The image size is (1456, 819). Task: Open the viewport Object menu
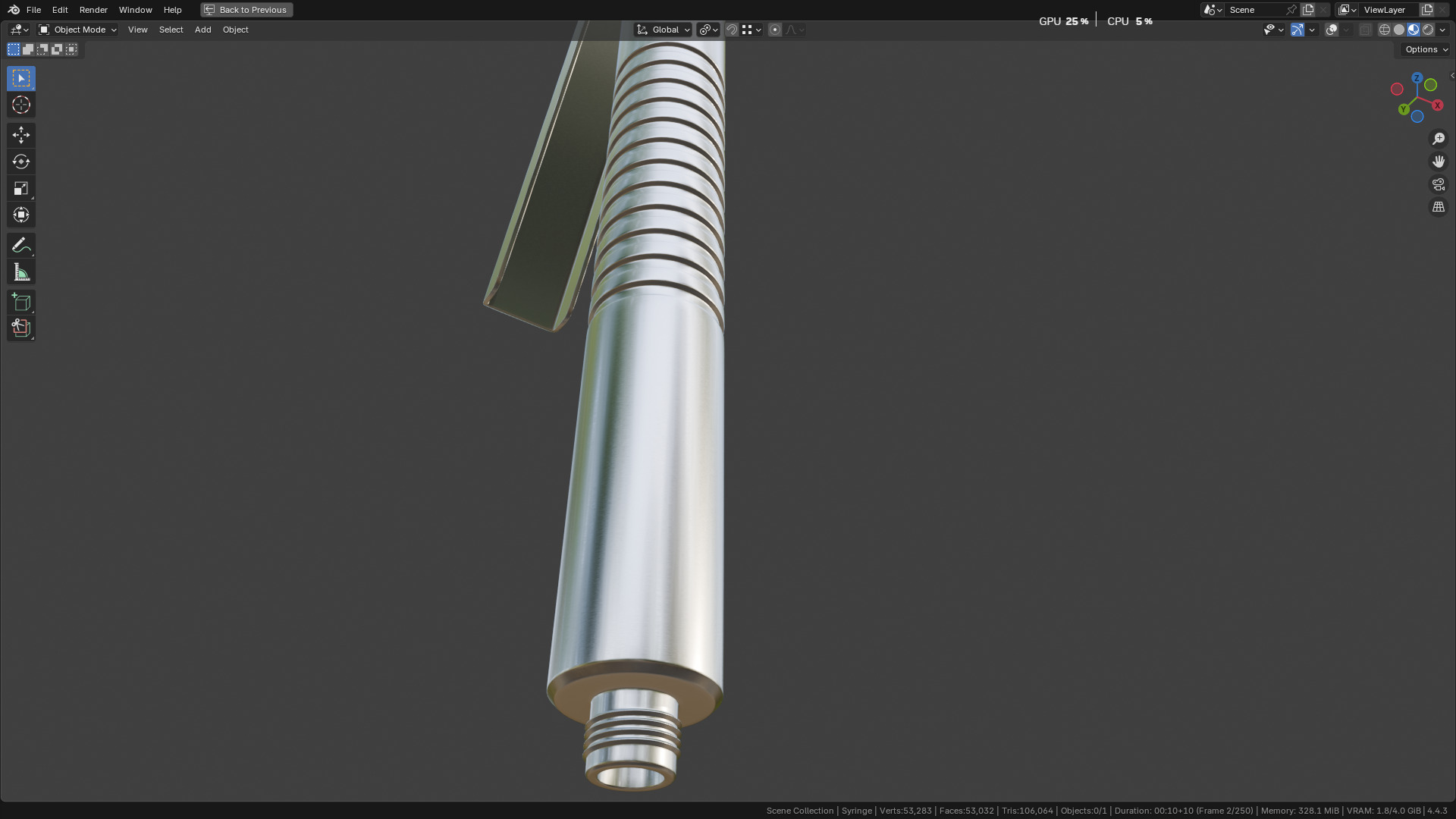pyautogui.click(x=235, y=30)
